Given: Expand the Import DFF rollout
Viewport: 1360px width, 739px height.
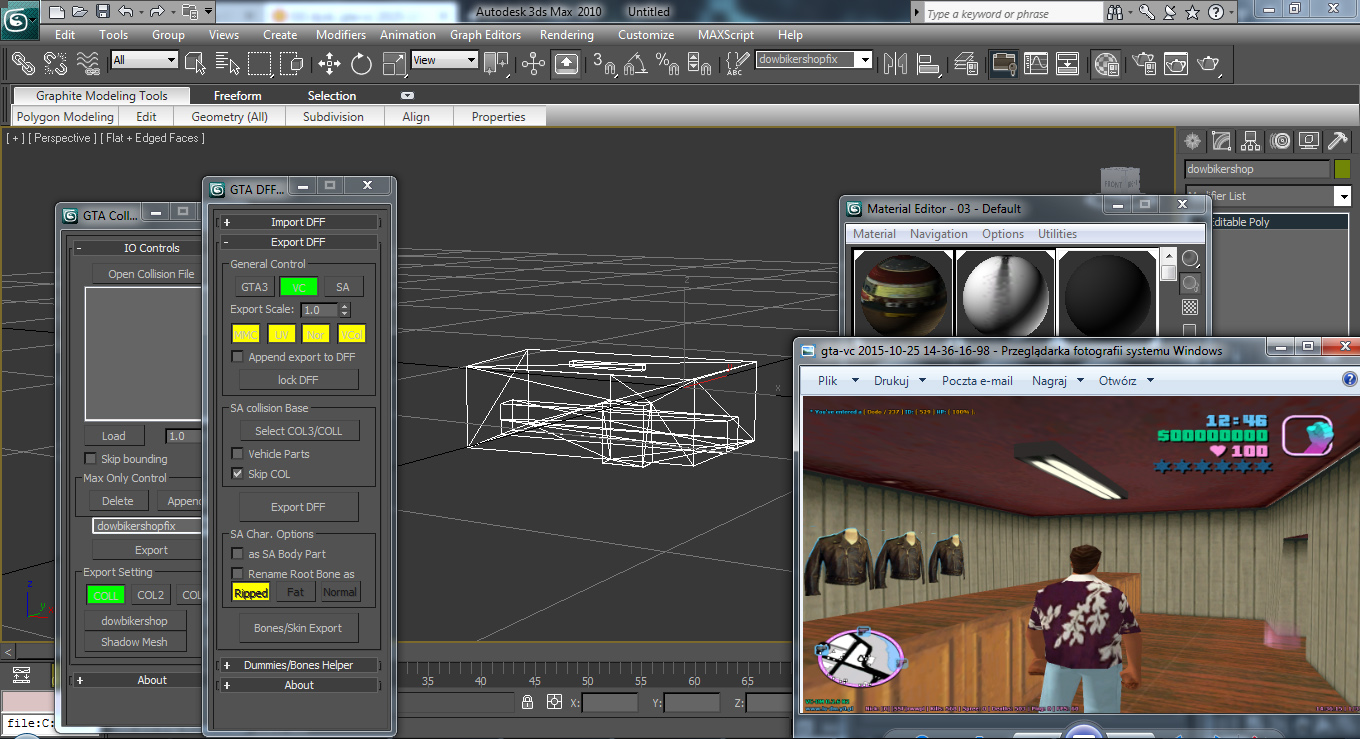Looking at the screenshot, I should click(x=298, y=222).
